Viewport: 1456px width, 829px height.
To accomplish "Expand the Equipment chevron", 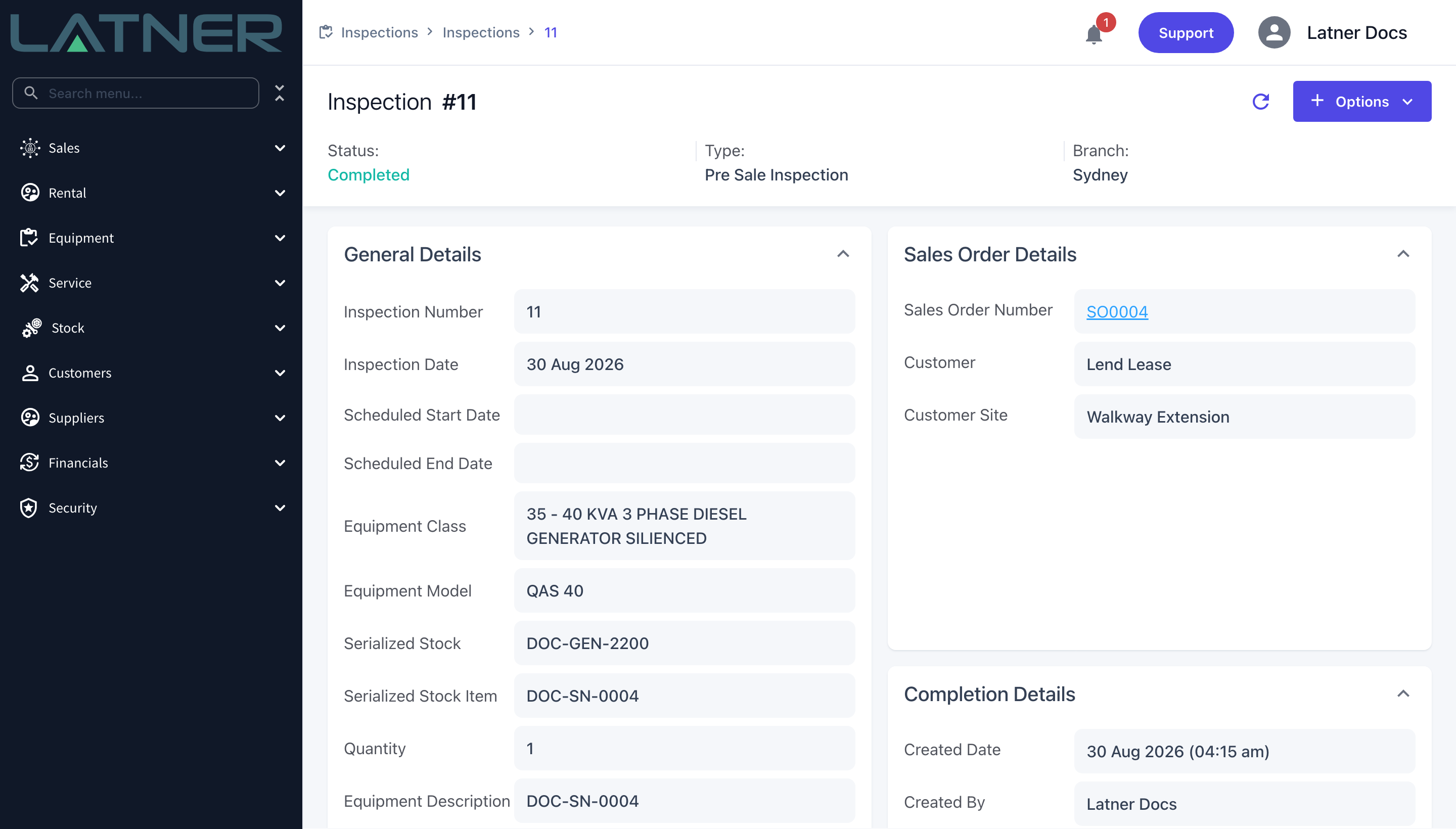I will click(x=280, y=238).
